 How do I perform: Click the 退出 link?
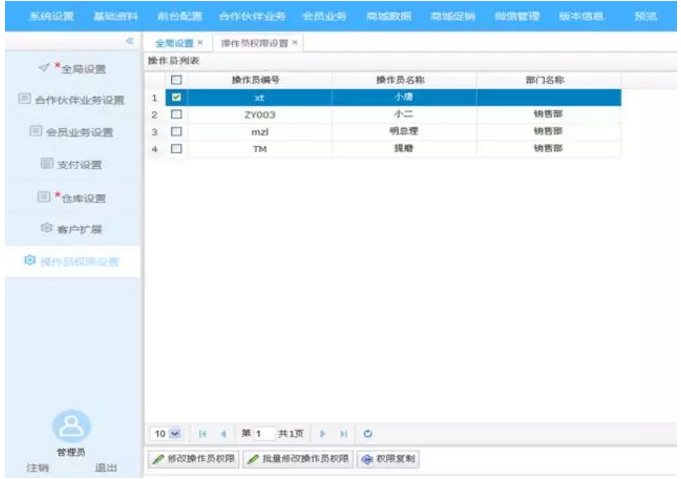click(x=106, y=468)
